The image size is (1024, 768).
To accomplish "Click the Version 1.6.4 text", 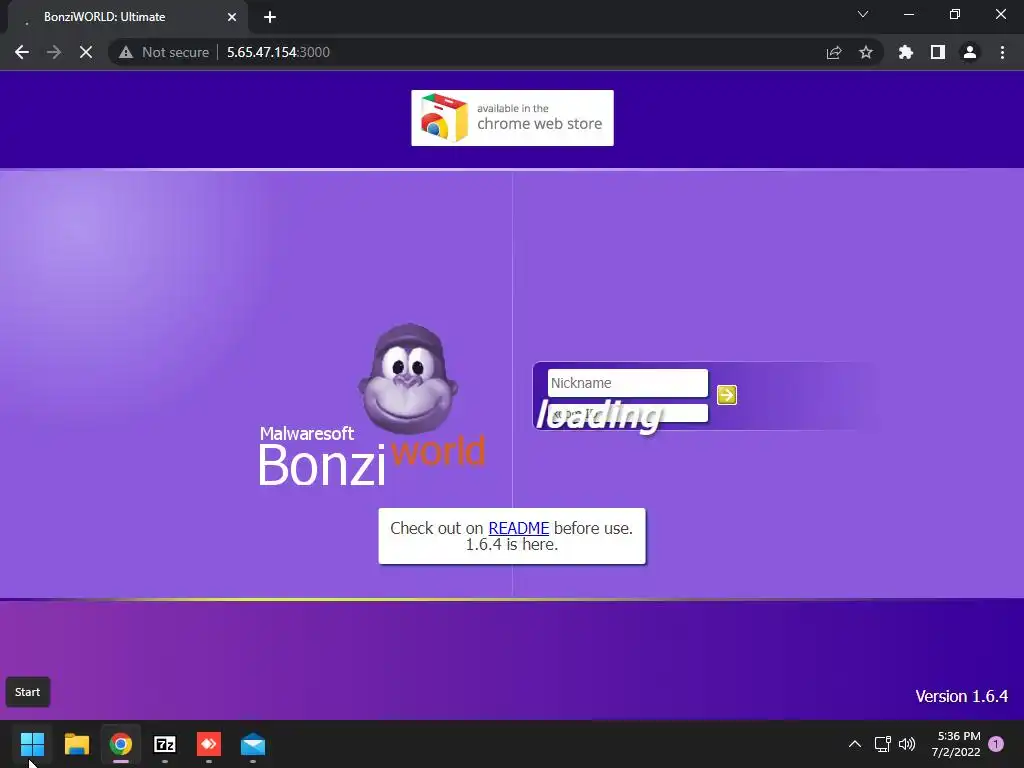I will 961,696.
